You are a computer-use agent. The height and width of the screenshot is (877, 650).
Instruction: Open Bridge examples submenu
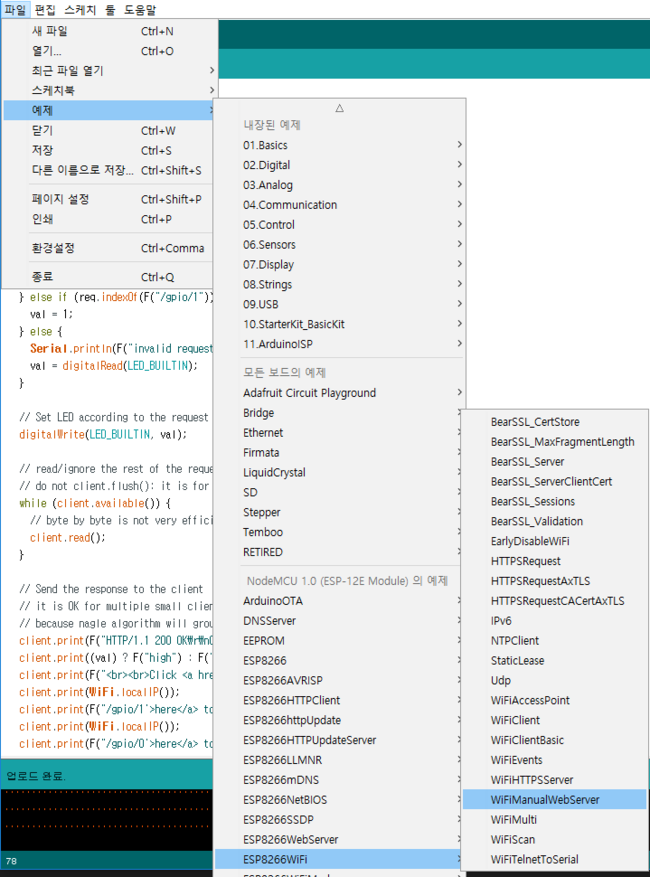click(x=340, y=413)
